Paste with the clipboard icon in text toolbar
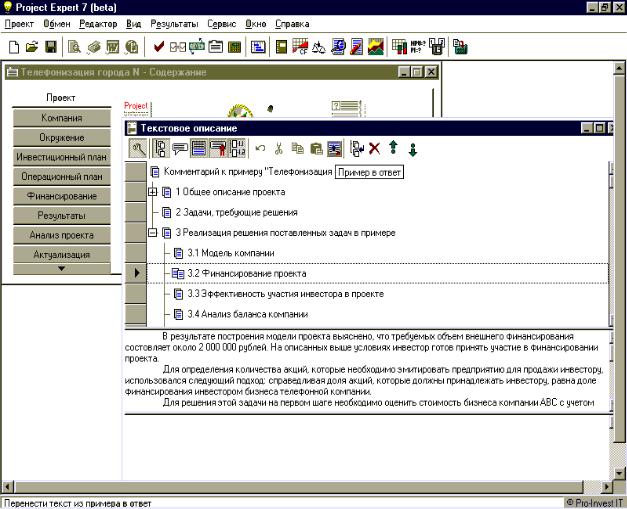Viewport: 627px width, 509px height. coord(316,149)
